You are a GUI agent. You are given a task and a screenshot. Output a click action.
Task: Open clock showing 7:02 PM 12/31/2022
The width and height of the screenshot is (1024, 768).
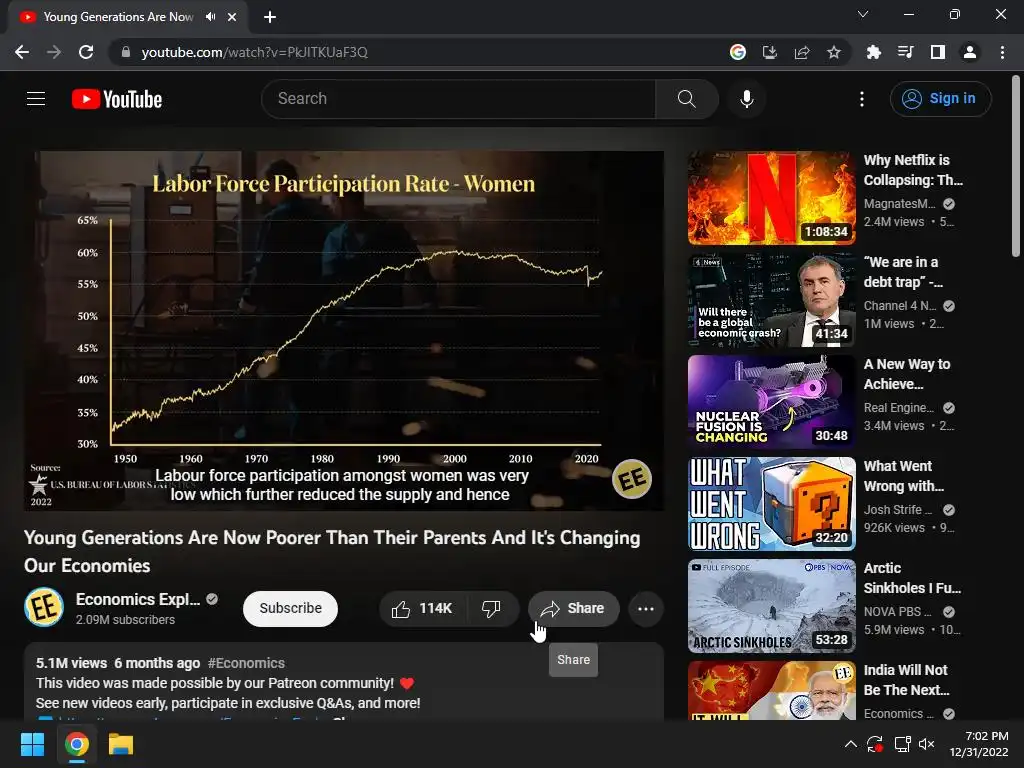pyautogui.click(x=979, y=744)
